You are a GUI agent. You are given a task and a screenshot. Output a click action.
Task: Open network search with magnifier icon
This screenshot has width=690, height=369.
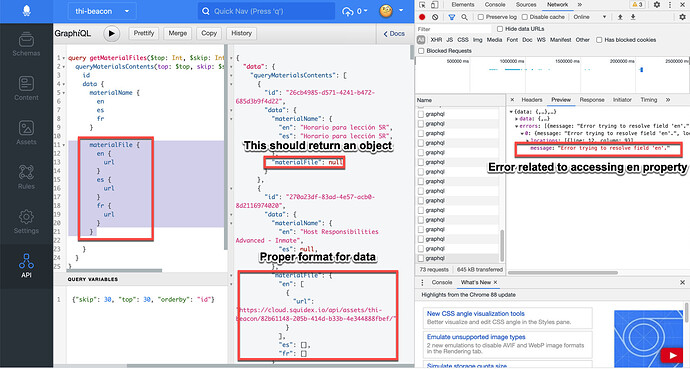(x=464, y=17)
